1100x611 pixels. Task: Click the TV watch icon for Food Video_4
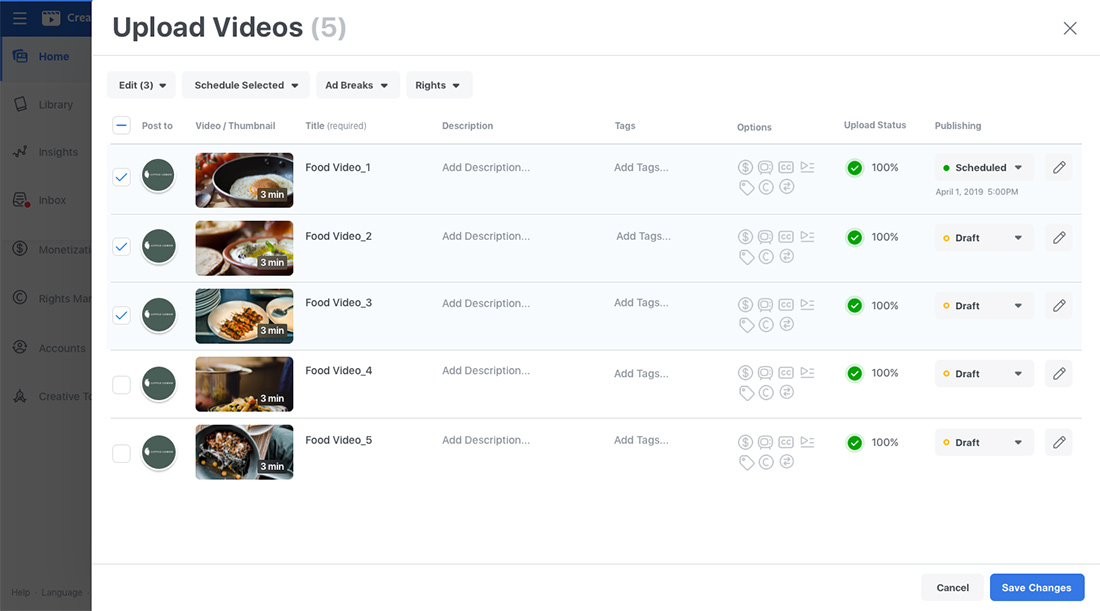[766, 373]
